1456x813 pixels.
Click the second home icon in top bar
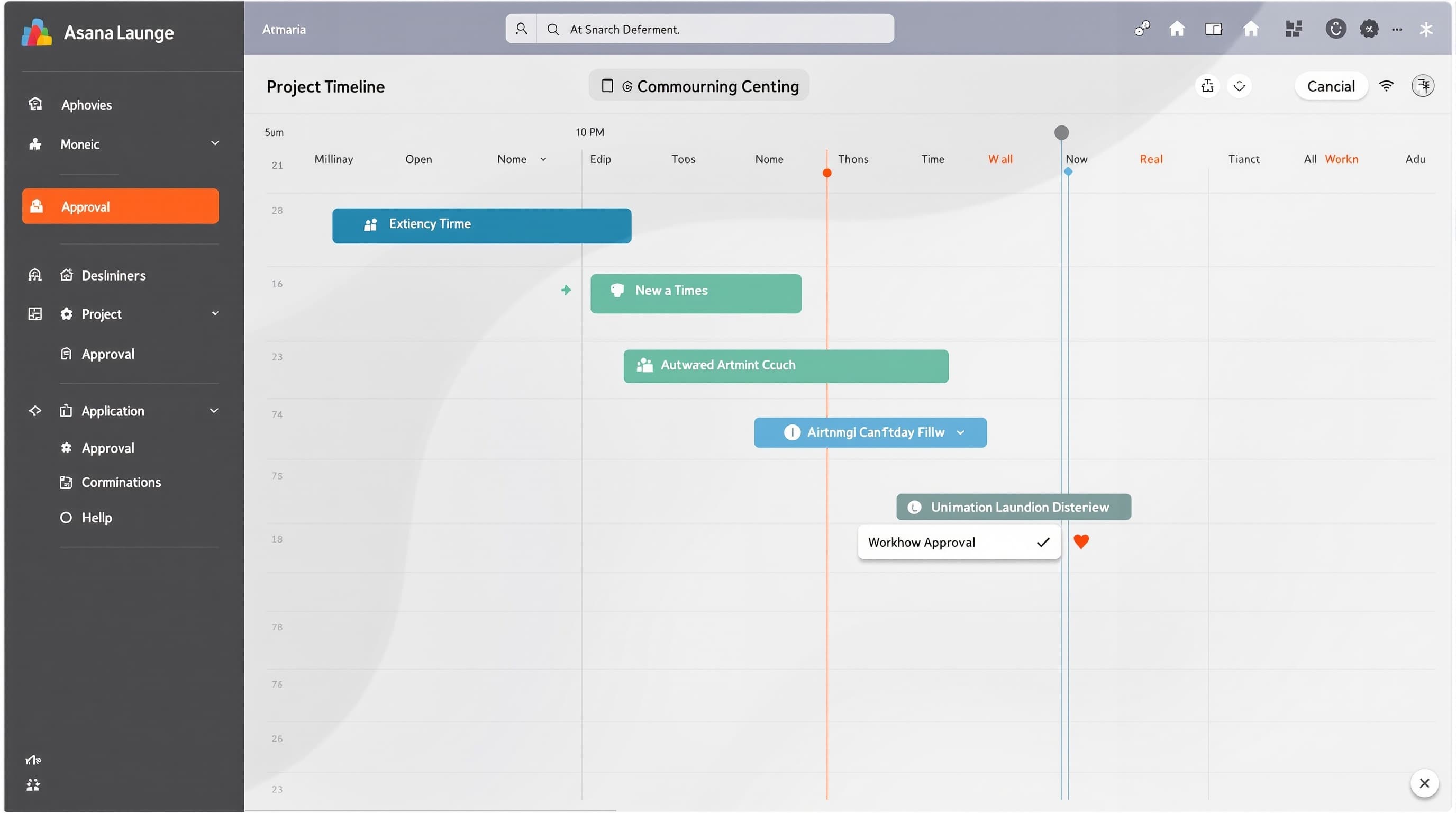click(x=1251, y=28)
